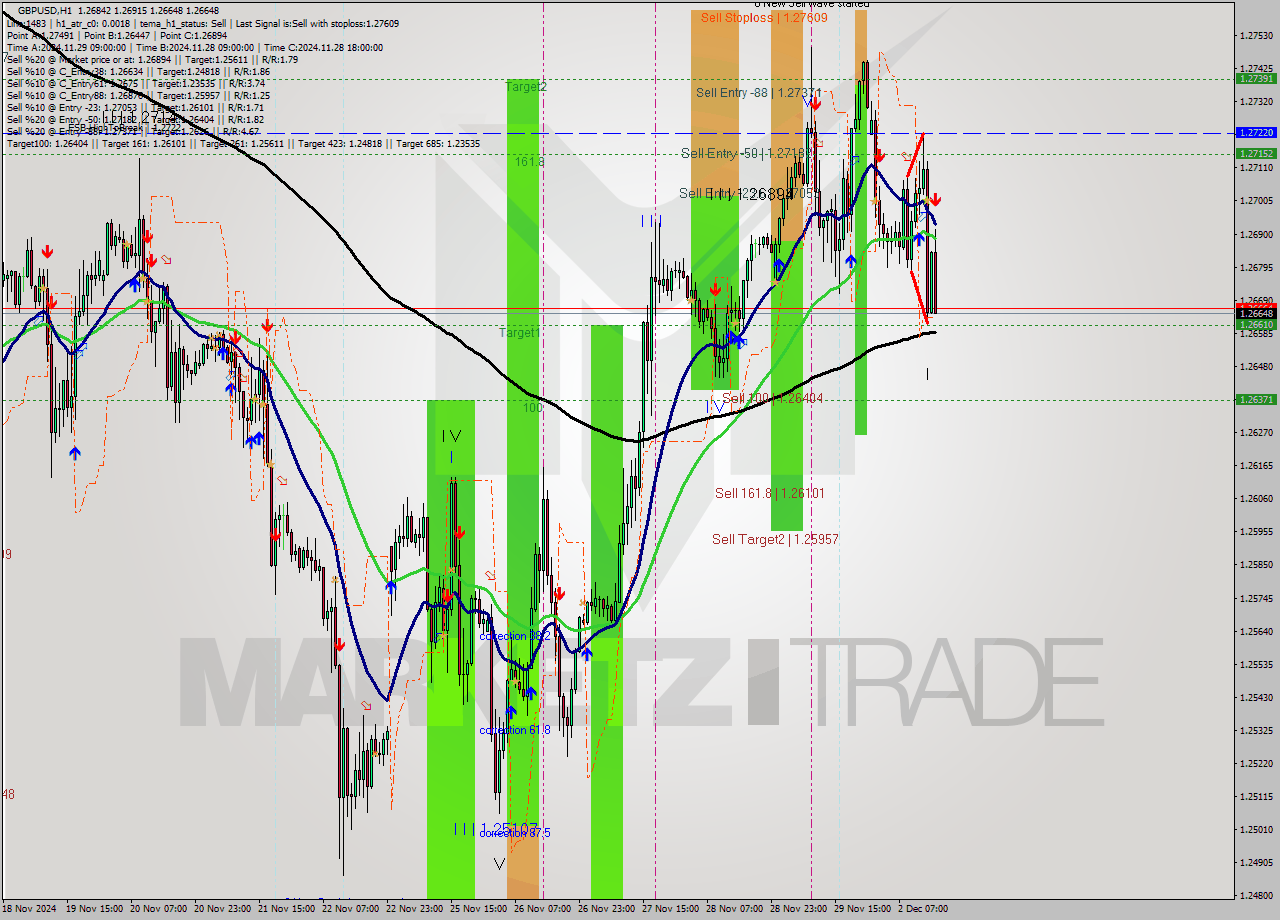
Task: Click the green 'Target1' label
Action: [x=520, y=332]
